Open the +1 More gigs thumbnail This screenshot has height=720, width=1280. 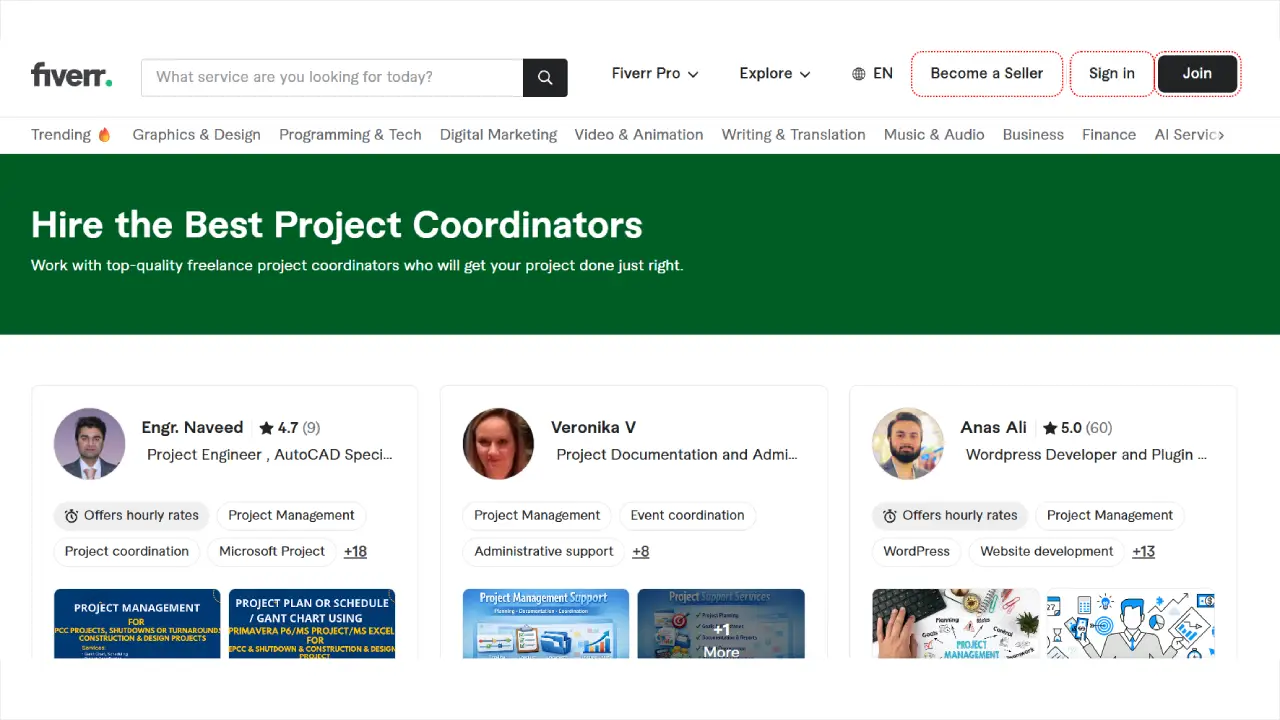coord(721,623)
